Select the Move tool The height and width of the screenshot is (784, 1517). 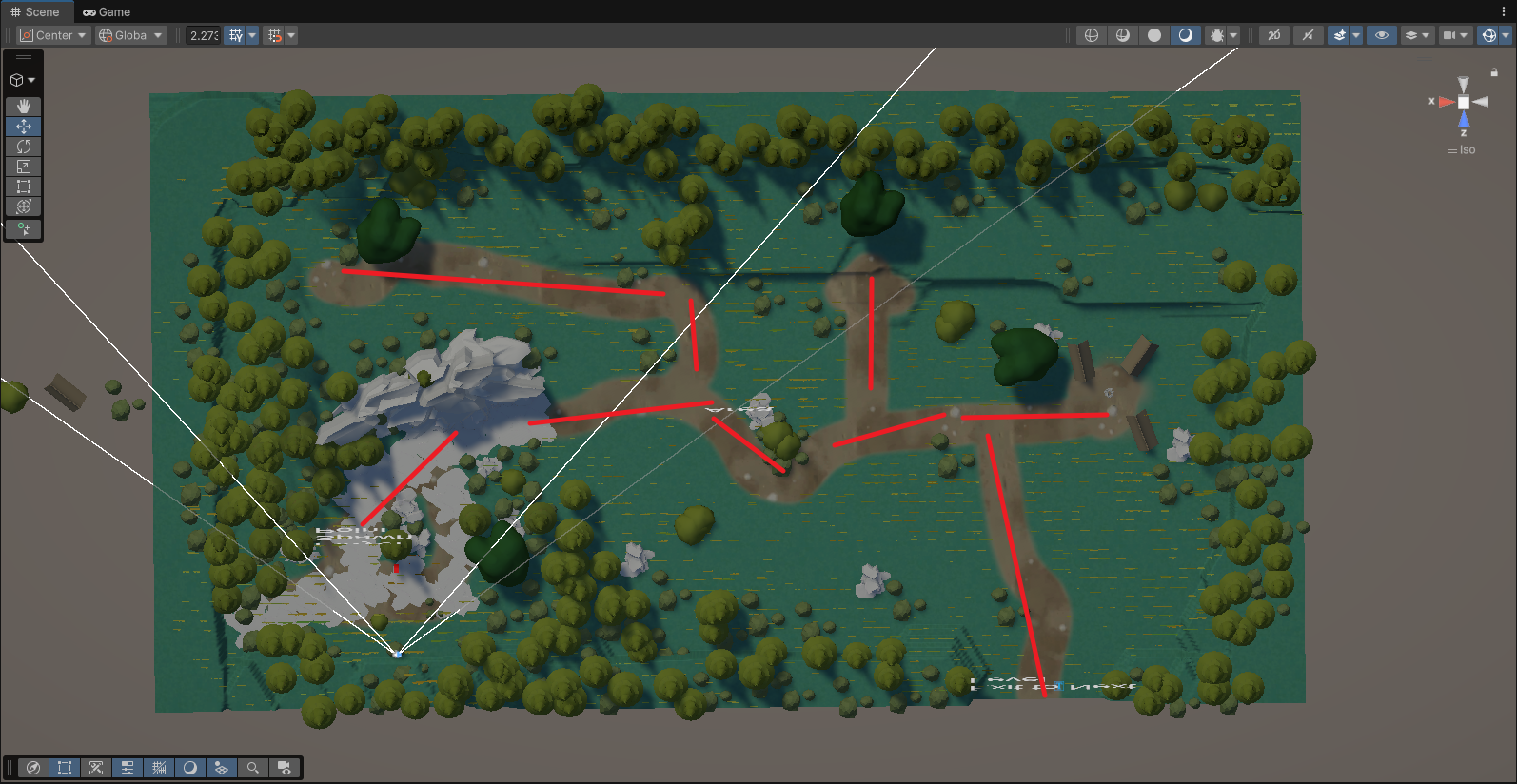click(x=24, y=127)
